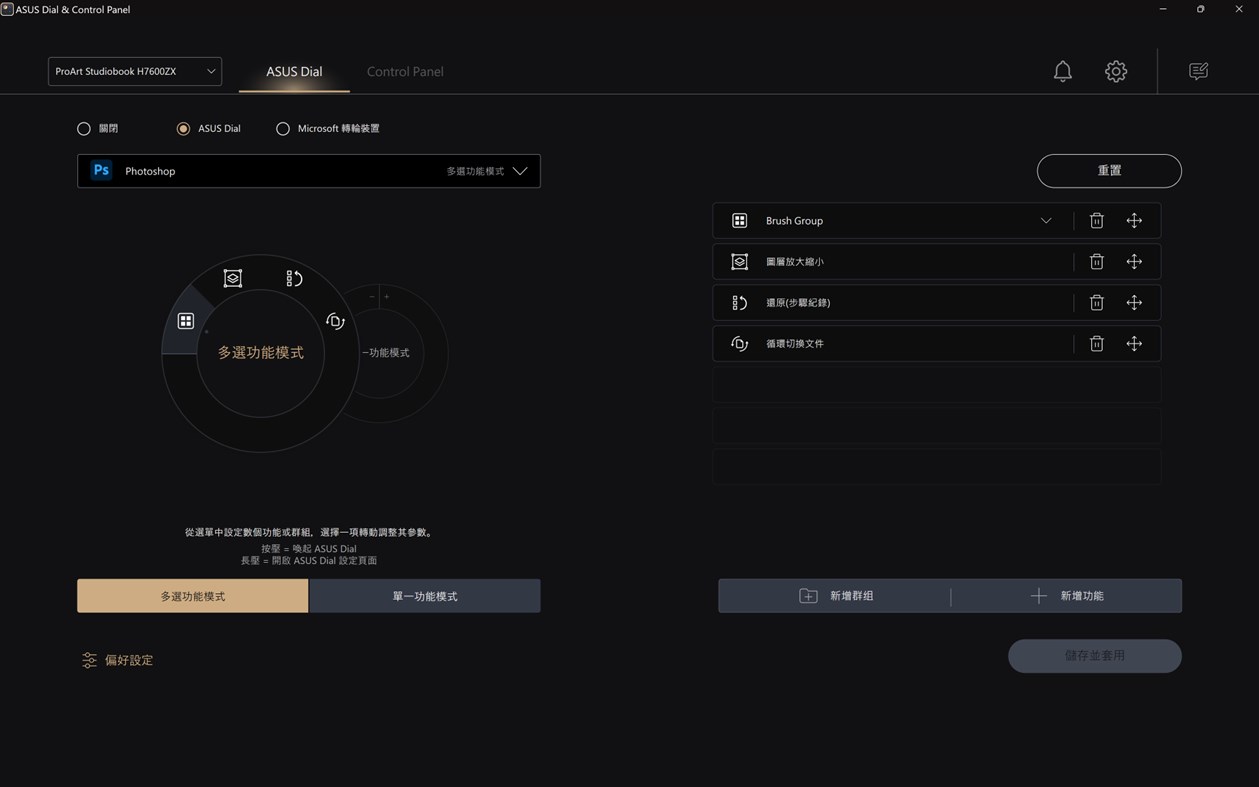This screenshot has width=1259, height=787.
Task: Collapse the Brush Group entry with its chevron
Action: point(1046,220)
